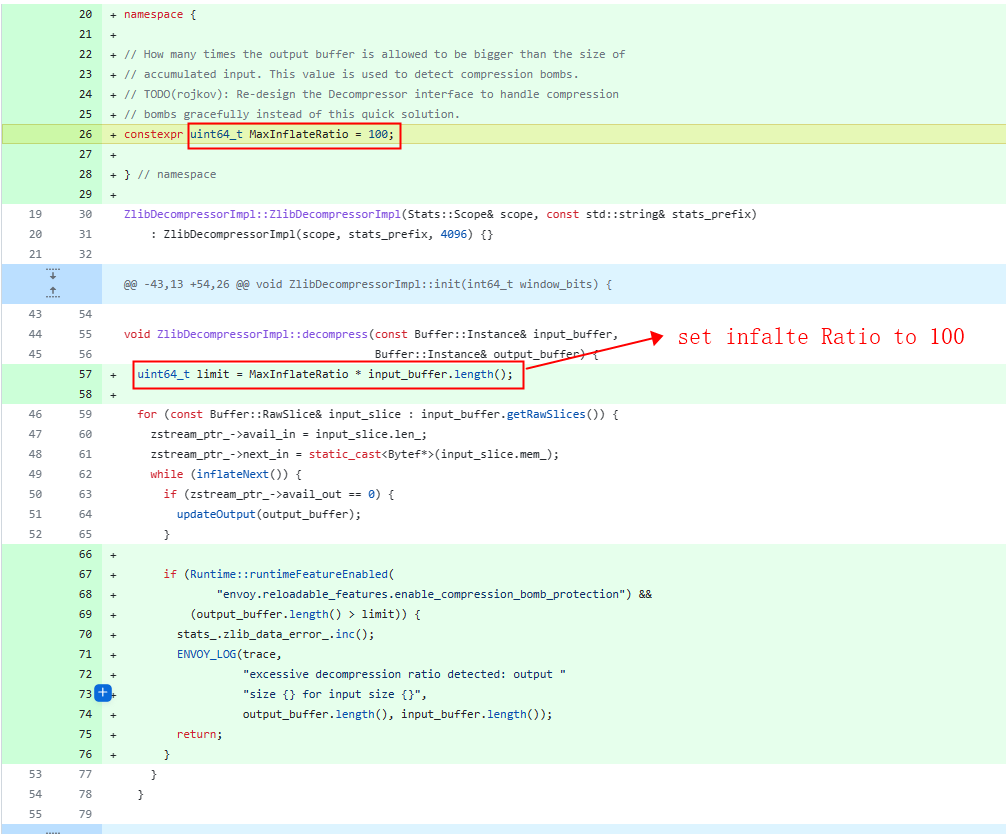The height and width of the screenshot is (834, 1006).
Task: Click updateOutput(output_buffer) call
Action: (x=268, y=514)
